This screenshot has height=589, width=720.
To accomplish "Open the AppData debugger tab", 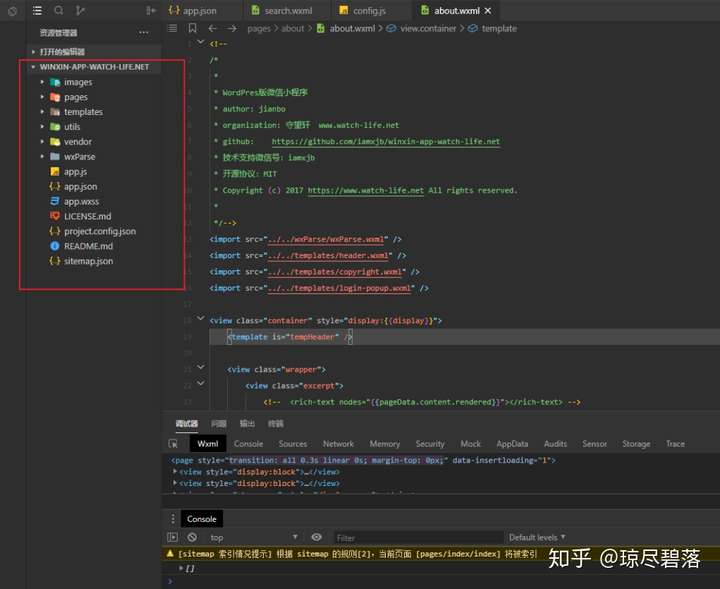I will [512, 443].
